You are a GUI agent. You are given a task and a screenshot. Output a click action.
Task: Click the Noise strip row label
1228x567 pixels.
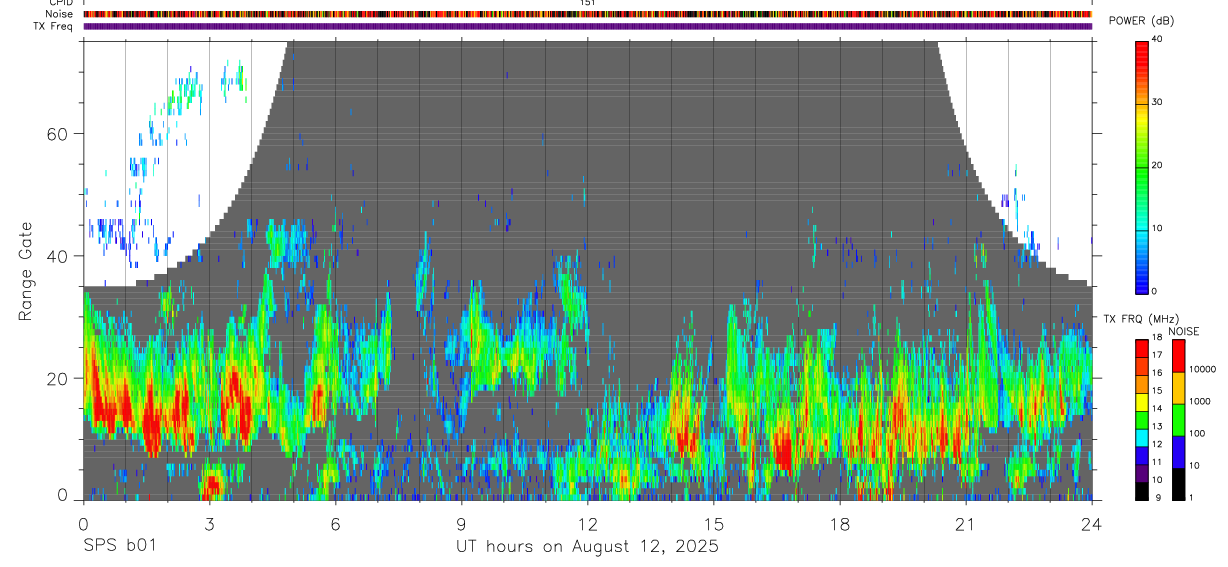click(x=61, y=14)
